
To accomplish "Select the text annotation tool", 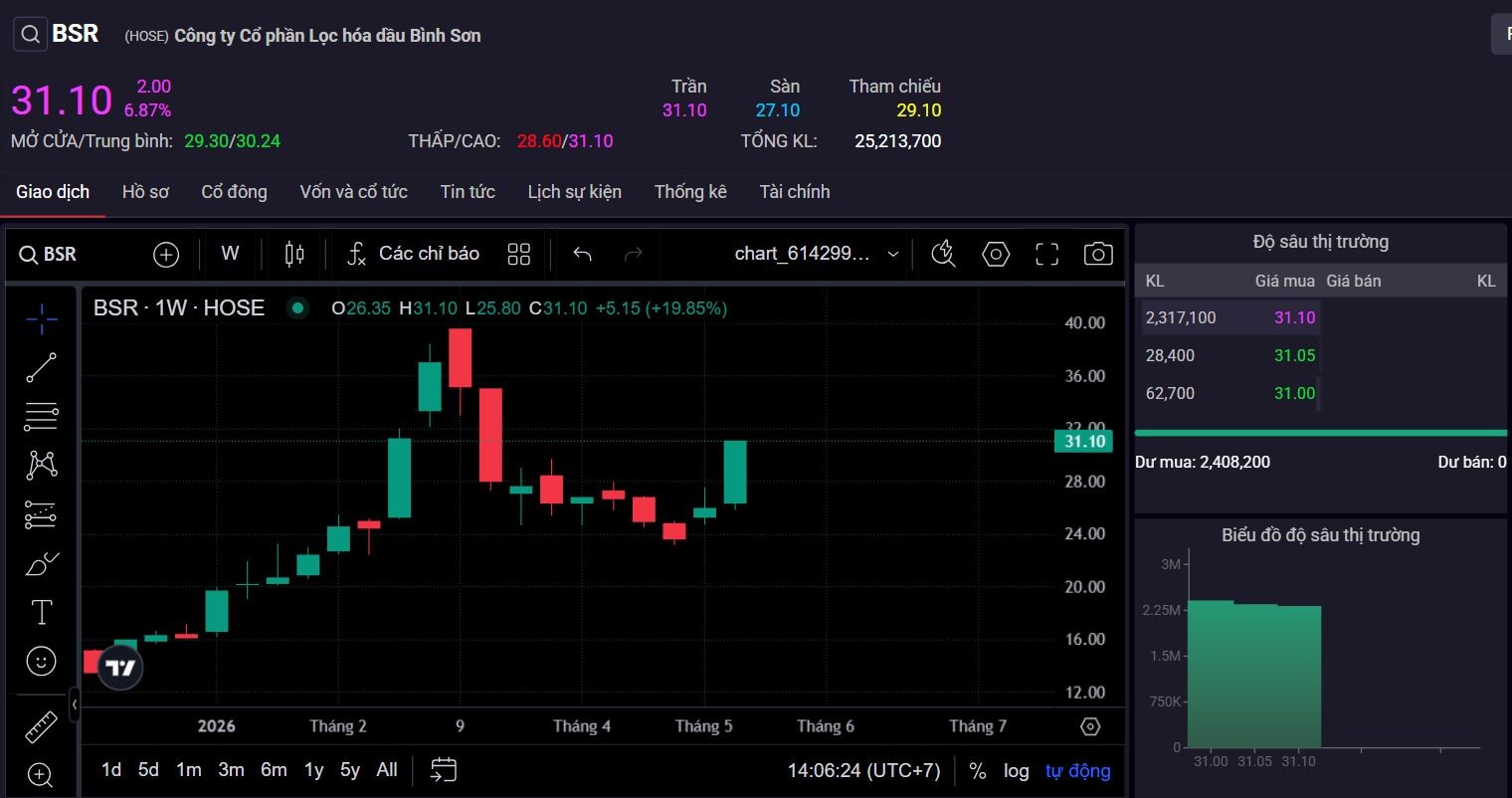I will coord(41,612).
